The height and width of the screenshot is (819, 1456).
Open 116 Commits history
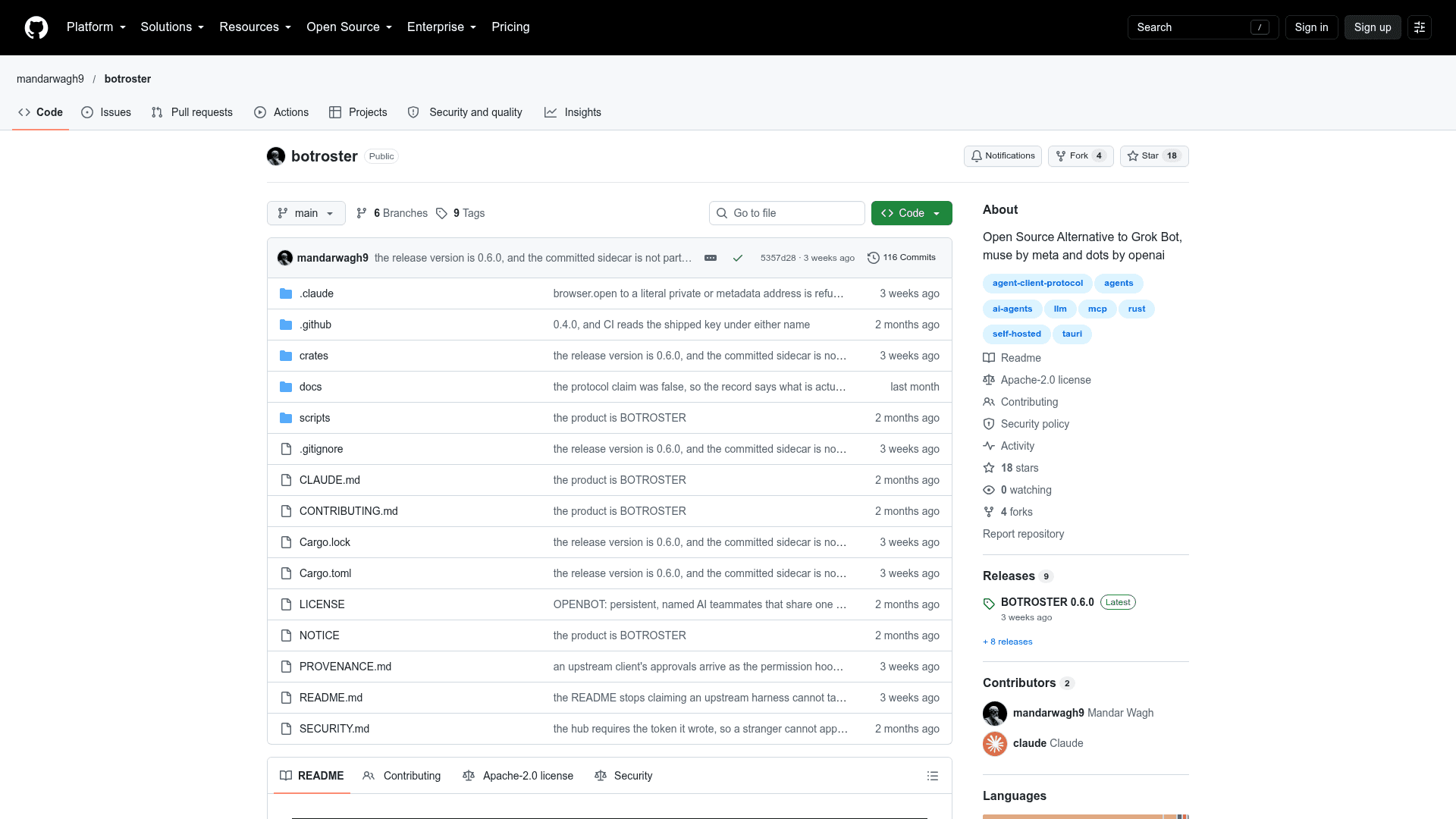[902, 258]
